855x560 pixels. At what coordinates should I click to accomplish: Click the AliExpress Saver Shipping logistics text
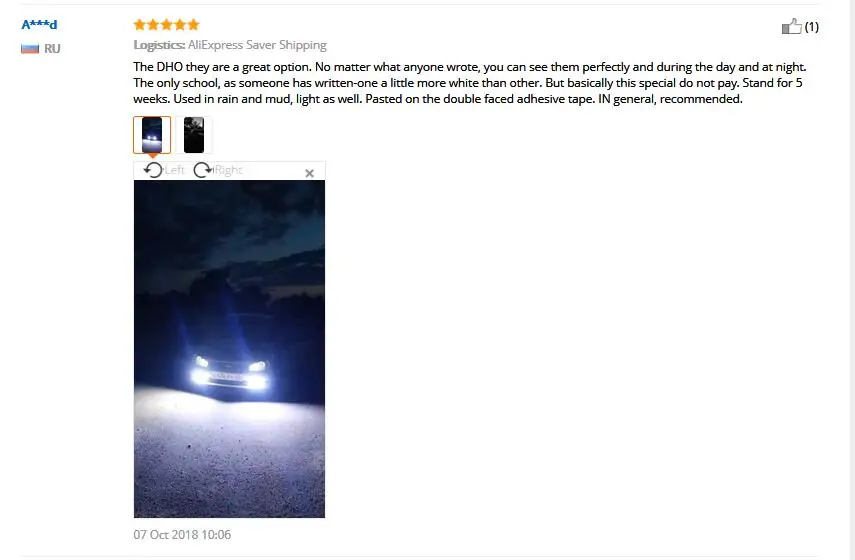coord(257,45)
